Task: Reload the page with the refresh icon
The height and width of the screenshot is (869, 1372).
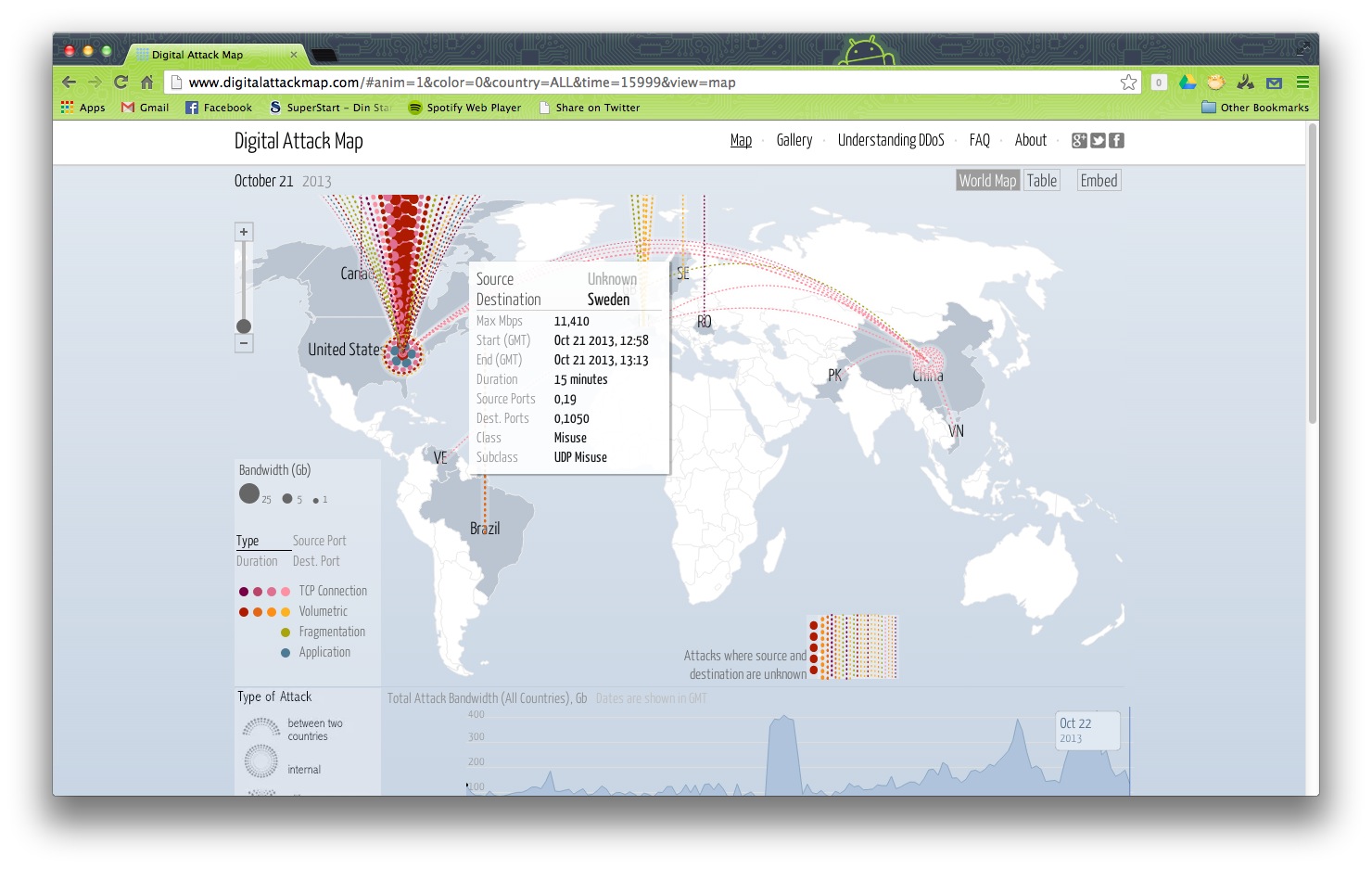Action: (x=121, y=82)
